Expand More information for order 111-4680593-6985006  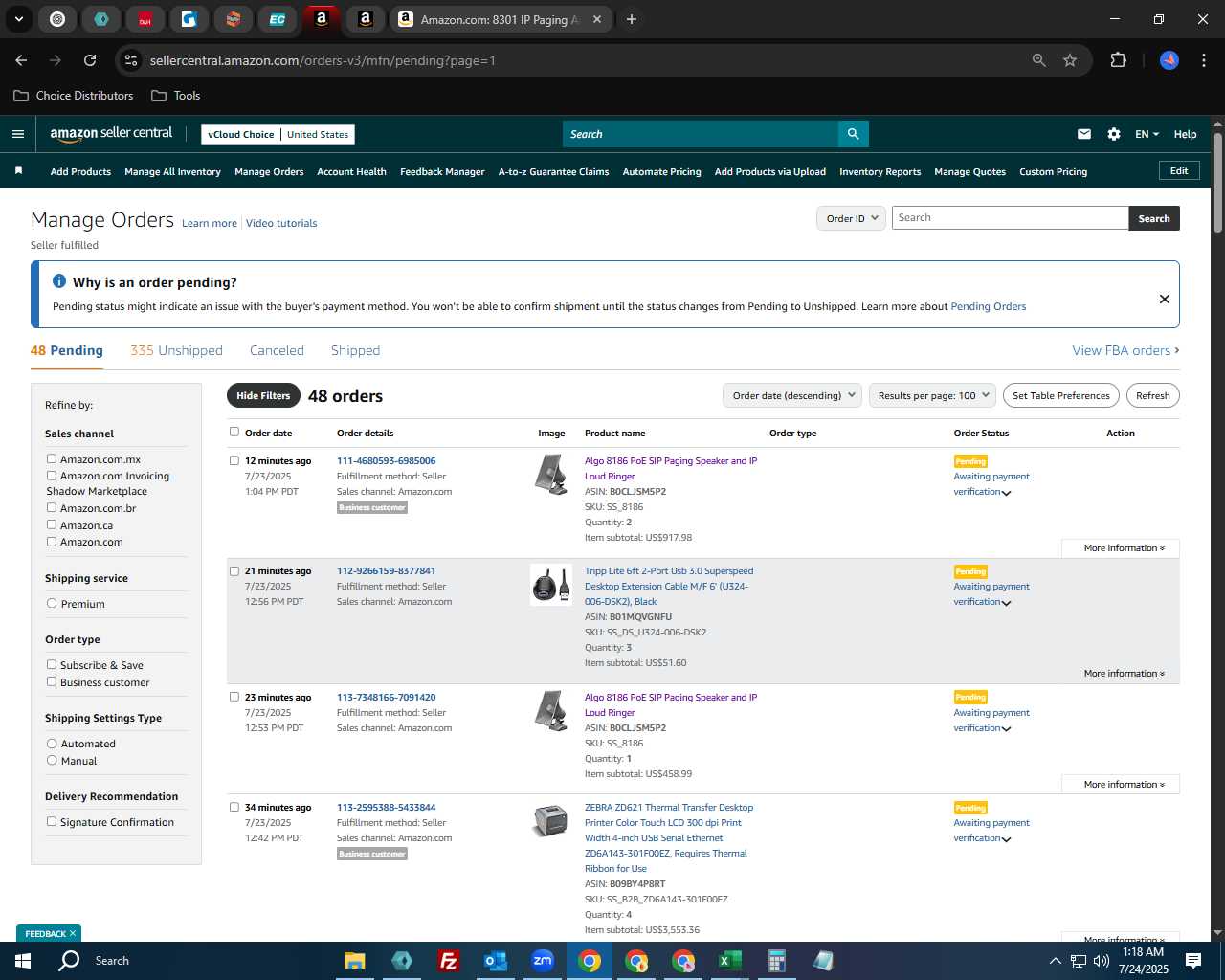pyautogui.click(x=1124, y=548)
